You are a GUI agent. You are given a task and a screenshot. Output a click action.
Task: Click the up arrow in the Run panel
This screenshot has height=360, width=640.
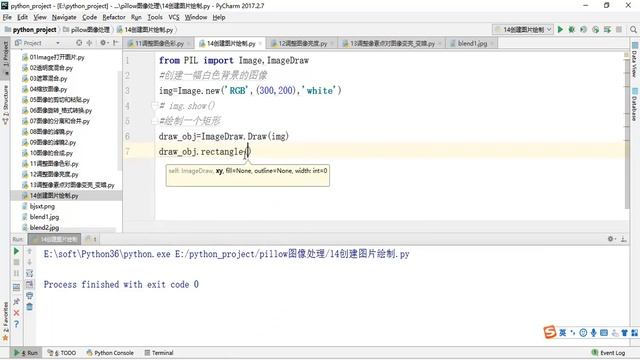29,251
